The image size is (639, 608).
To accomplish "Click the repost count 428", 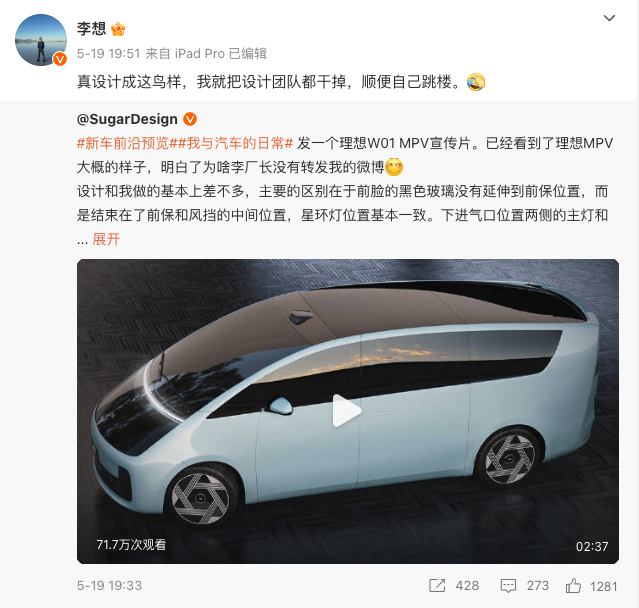I will (467, 586).
